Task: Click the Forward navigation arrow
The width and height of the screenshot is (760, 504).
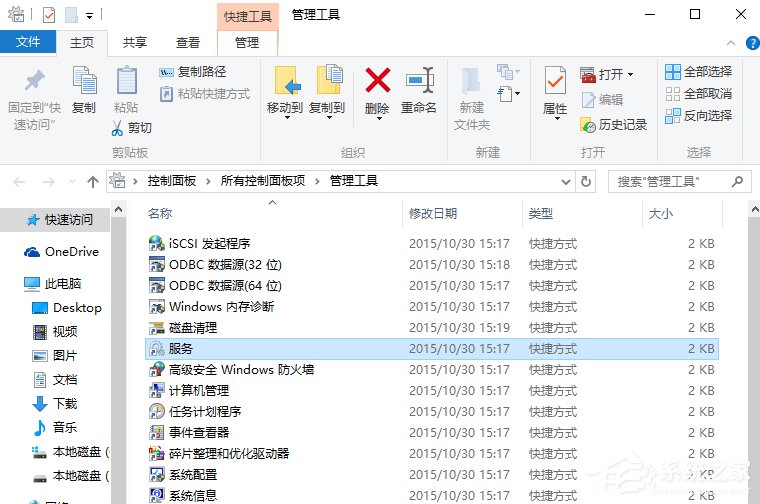Action: pyautogui.click(x=48, y=182)
